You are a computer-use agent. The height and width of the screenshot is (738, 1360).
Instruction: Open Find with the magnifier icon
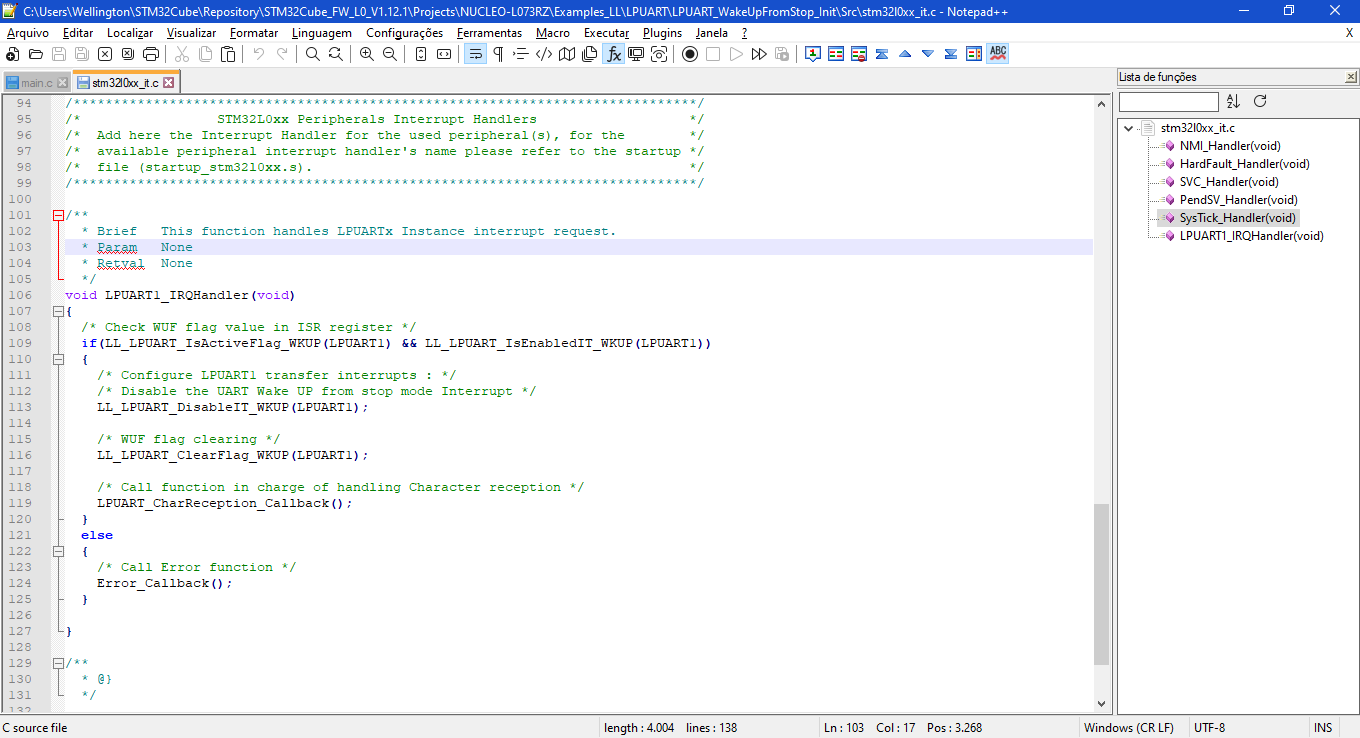313,54
